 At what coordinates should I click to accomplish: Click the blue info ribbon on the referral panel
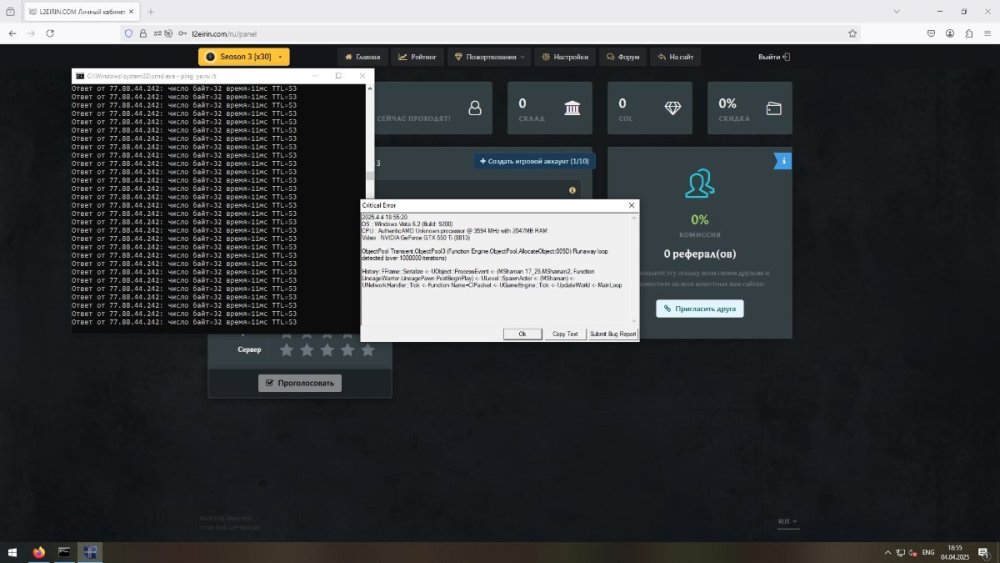pyautogui.click(x=784, y=159)
